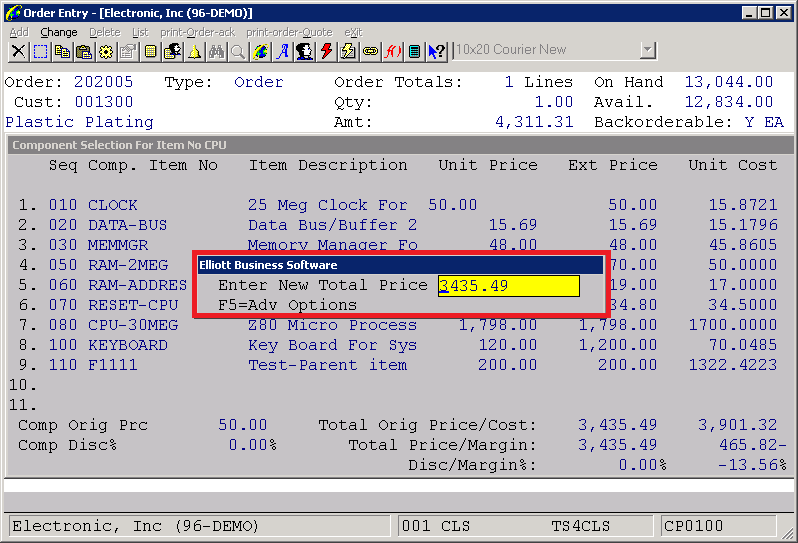Image resolution: width=798 pixels, height=543 pixels.
Task: Click the Copy toolbar icon
Action: 62,51
